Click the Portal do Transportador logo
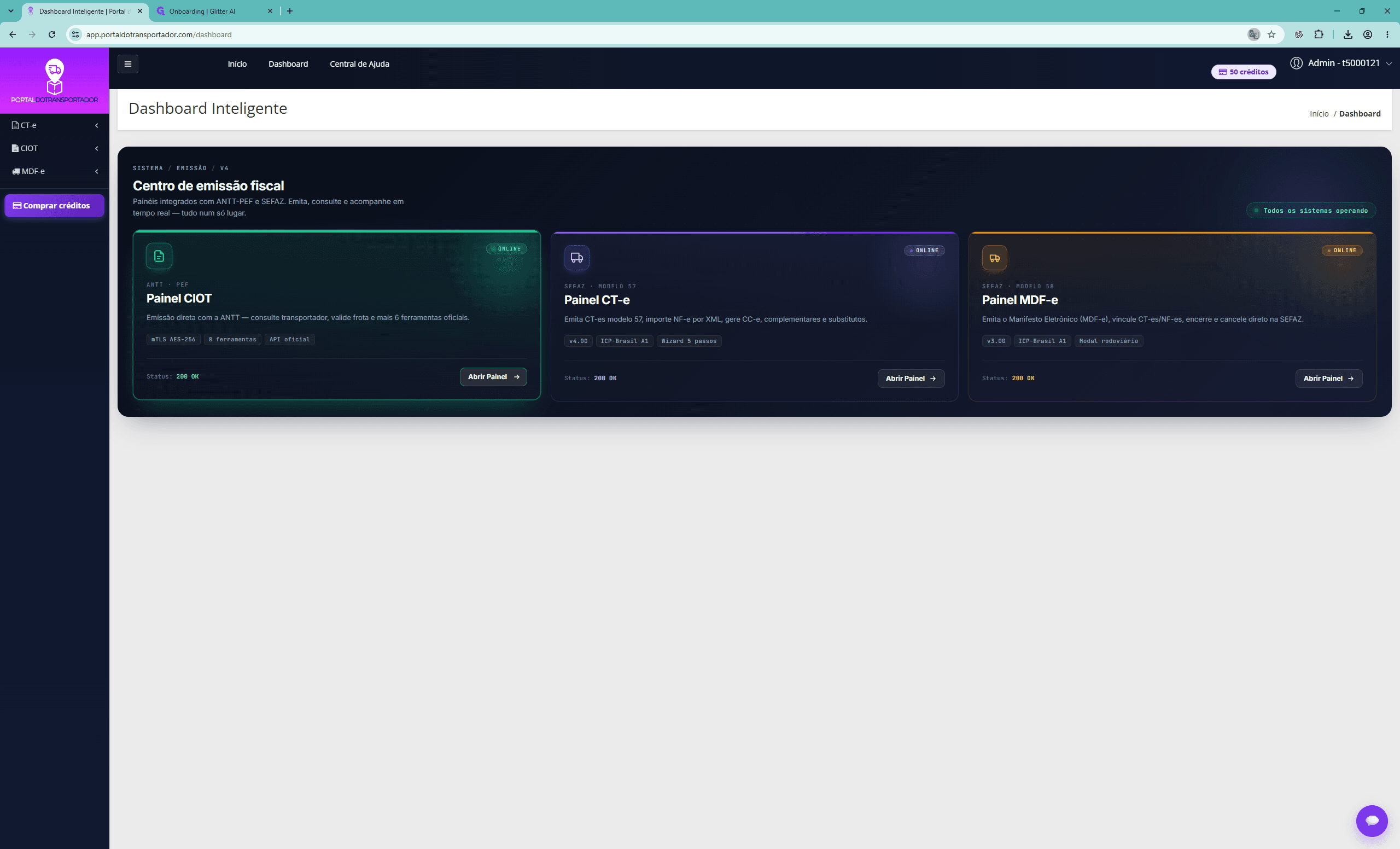The height and width of the screenshot is (849, 1400). 55,81
